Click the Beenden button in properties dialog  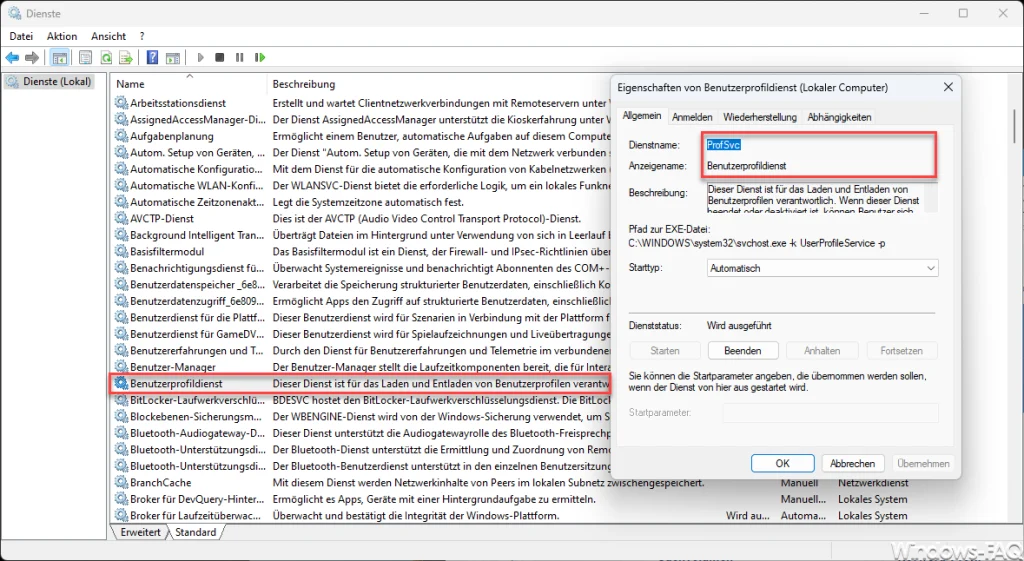coord(743,351)
